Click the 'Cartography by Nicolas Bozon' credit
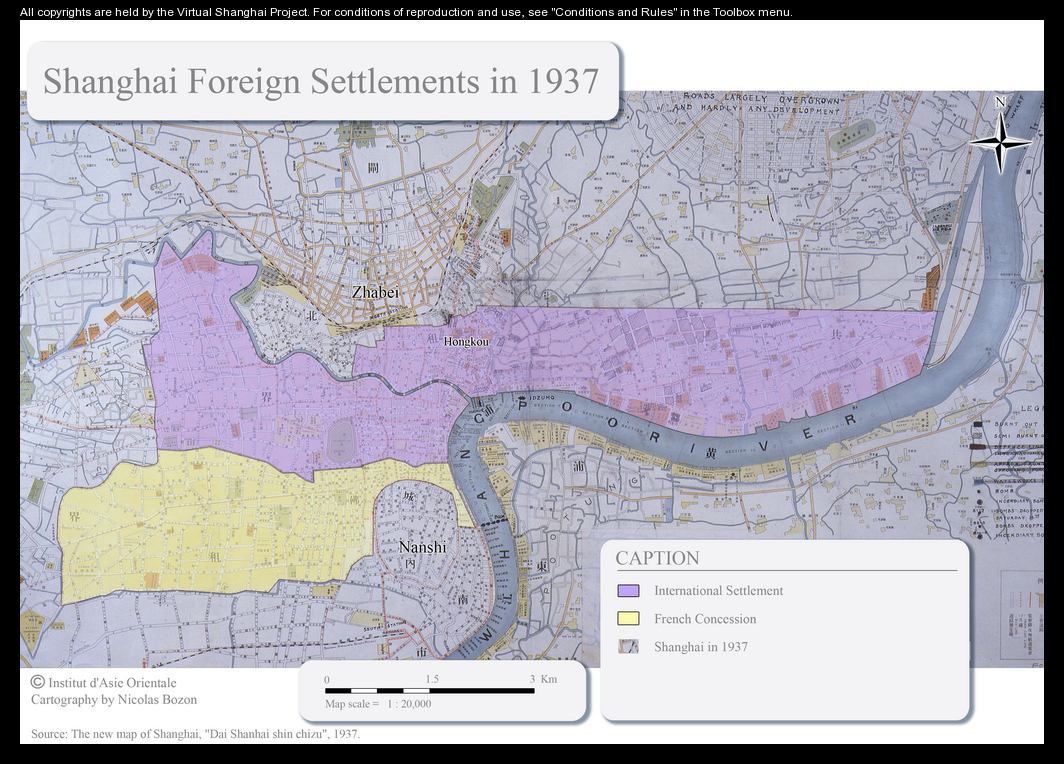 pos(114,700)
